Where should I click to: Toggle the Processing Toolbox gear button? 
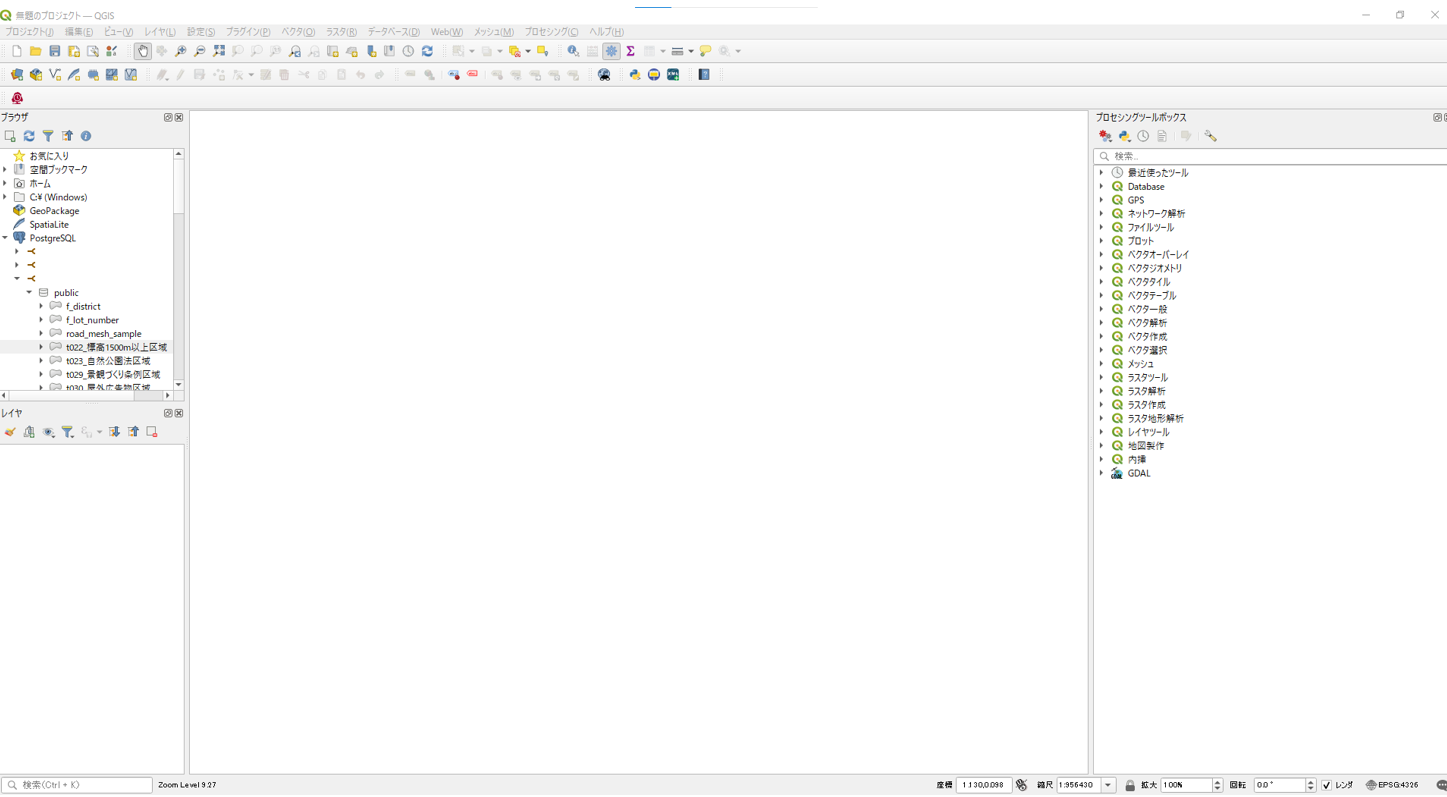611,51
